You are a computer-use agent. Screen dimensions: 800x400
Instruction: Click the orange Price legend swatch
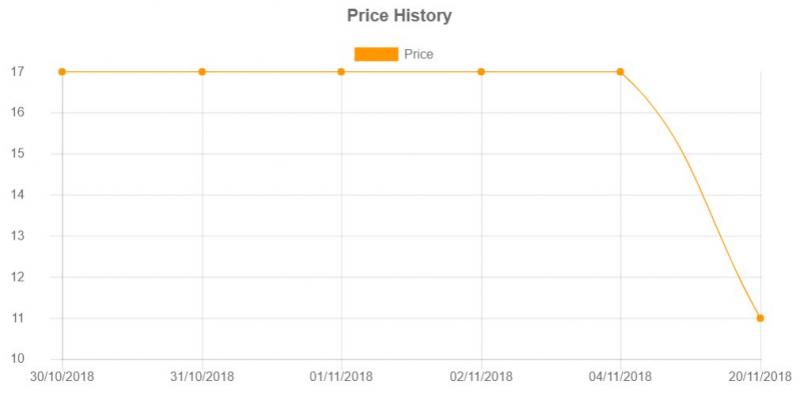[376, 54]
